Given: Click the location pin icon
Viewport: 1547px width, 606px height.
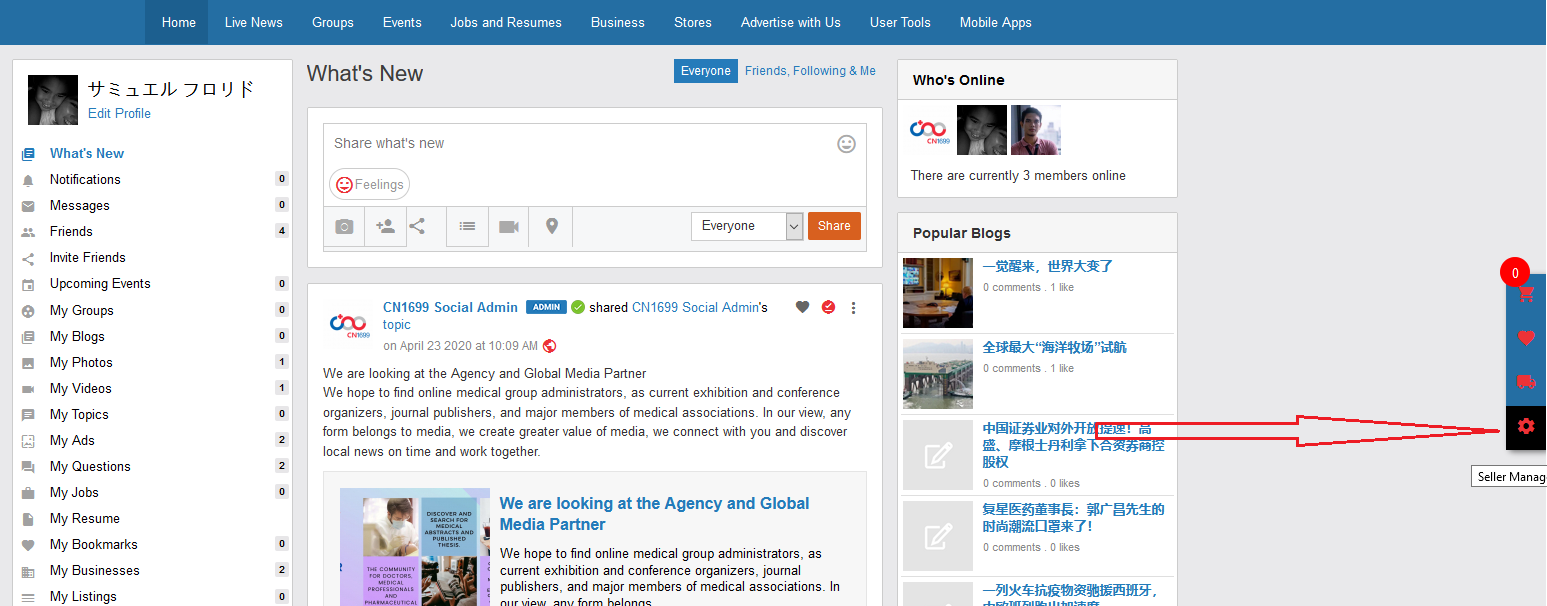Looking at the screenshot, I should pos(551,227).
